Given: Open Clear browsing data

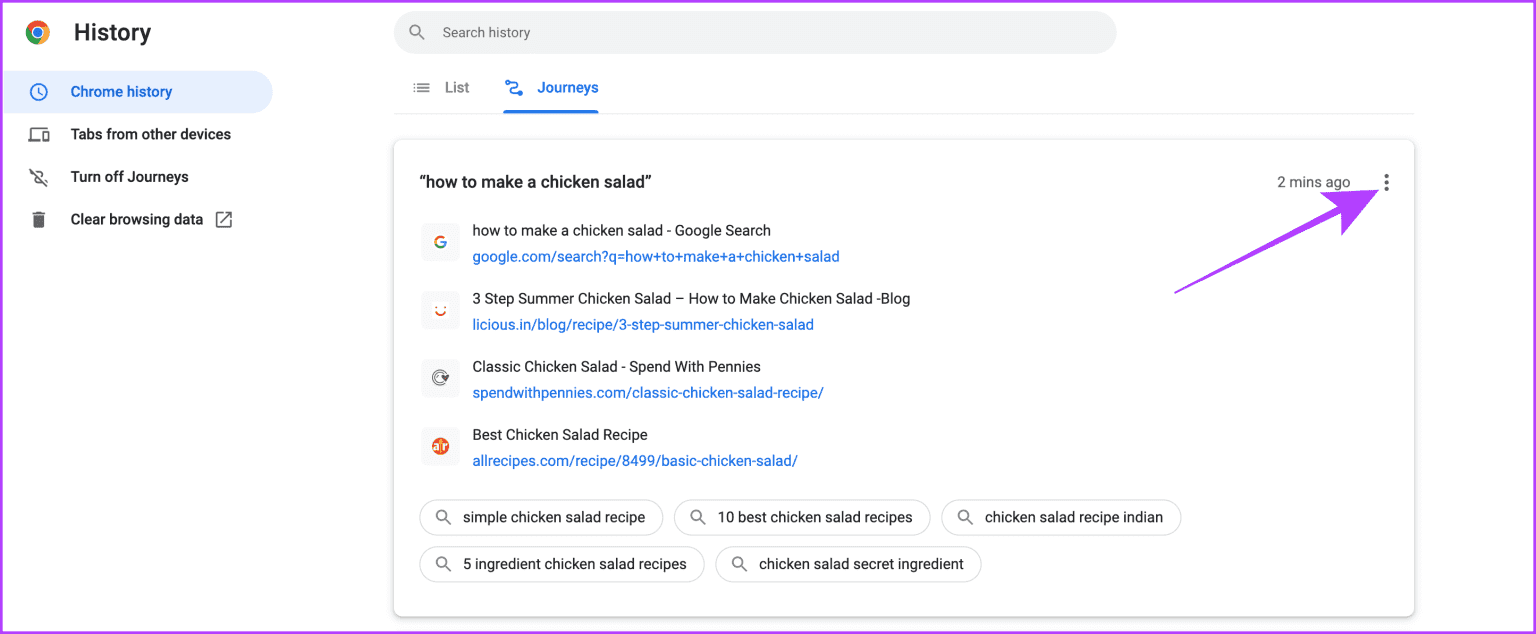Looking at the screenshot, I should (x=137, y=220).
